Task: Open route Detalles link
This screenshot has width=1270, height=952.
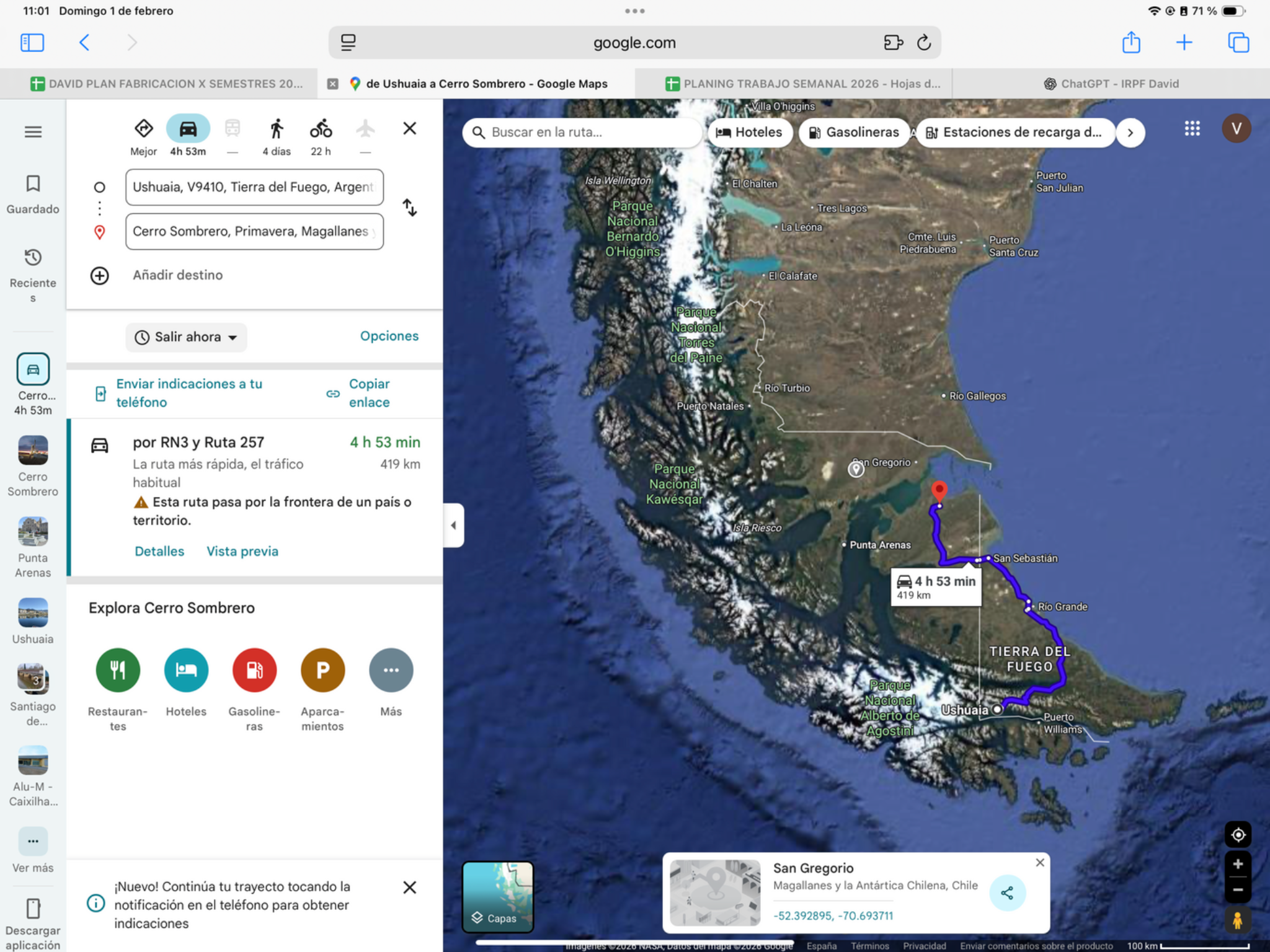Action: pos(159,552)
